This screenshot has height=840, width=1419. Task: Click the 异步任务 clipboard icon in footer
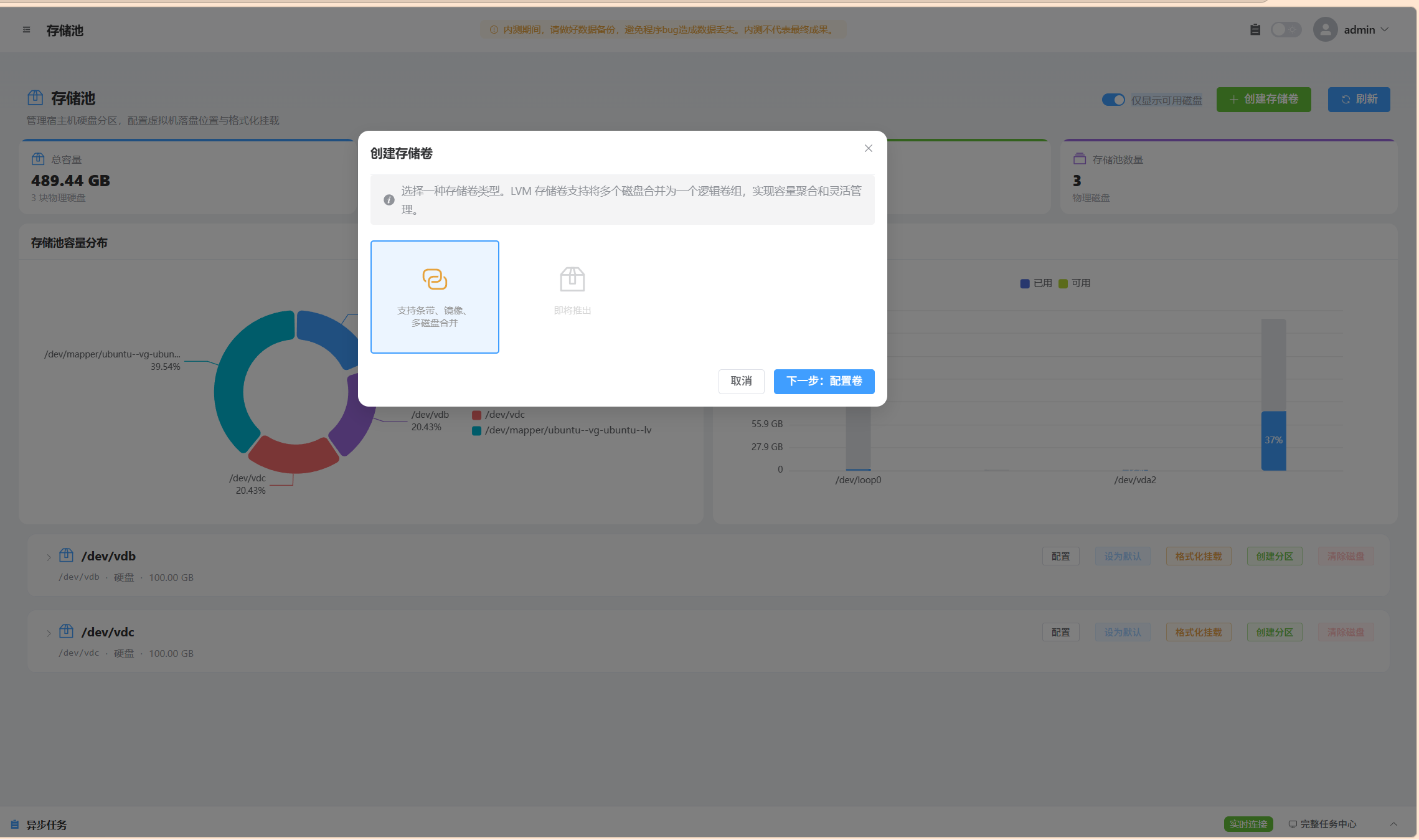tap(14, 824)
